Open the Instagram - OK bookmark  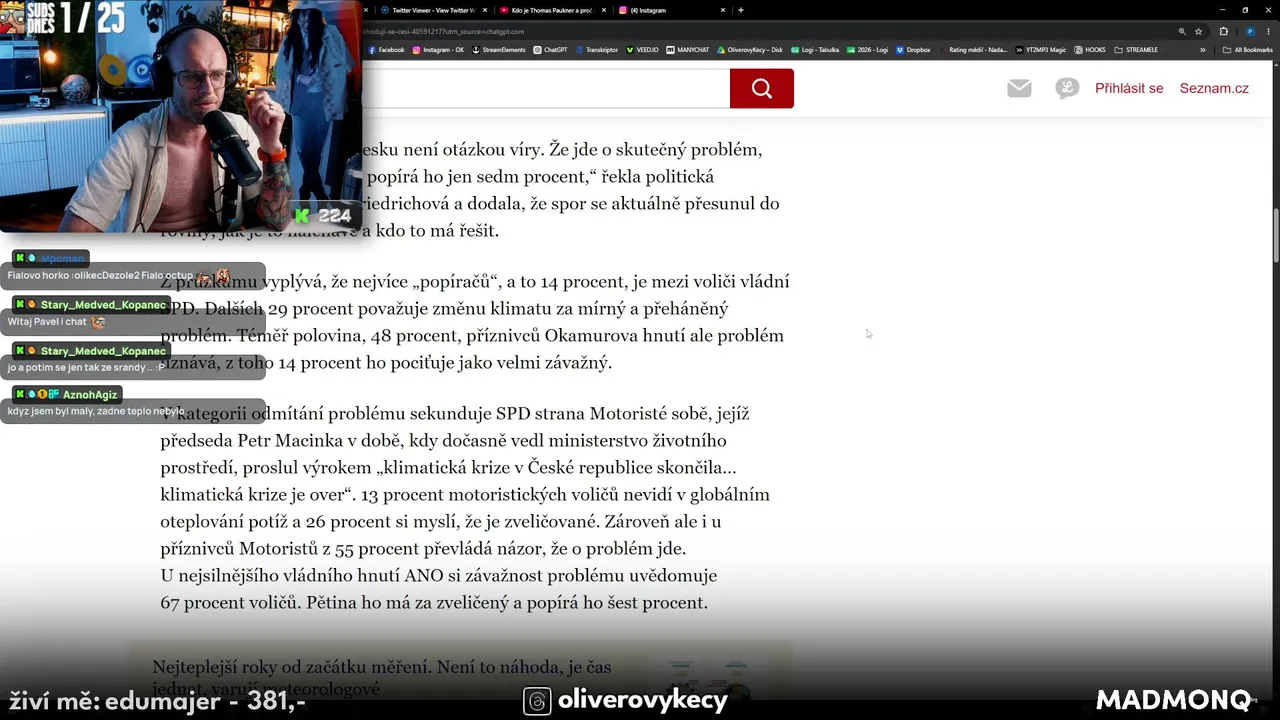pyautogui.click(x=438, y=50)
